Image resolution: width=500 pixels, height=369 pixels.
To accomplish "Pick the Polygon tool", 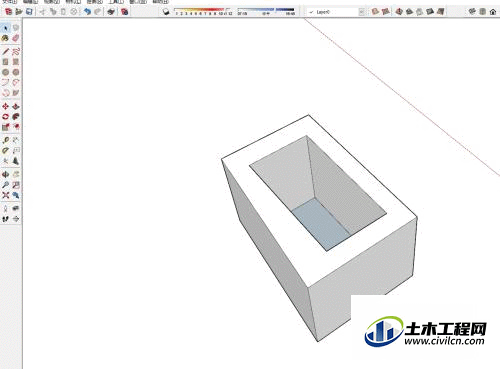I will click(x=16, y=72).
